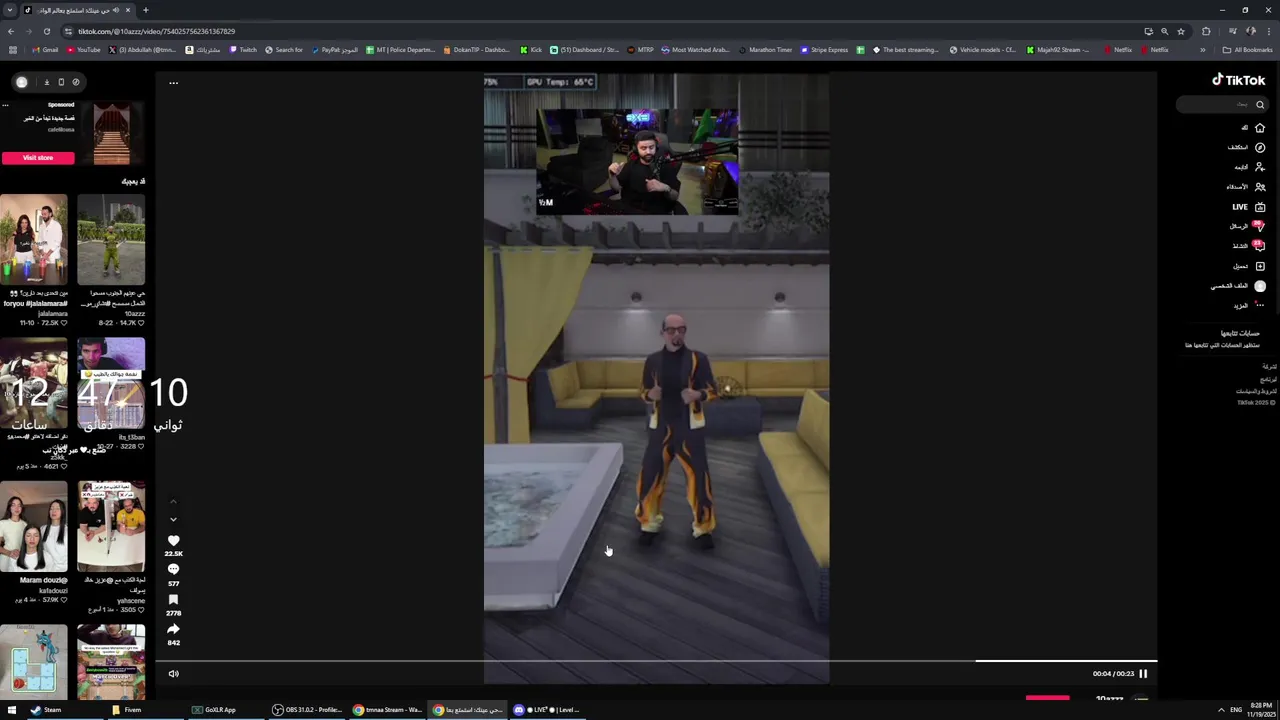Open the video comments bubble icon
The image size is (1280, 720).
(173, 570)
